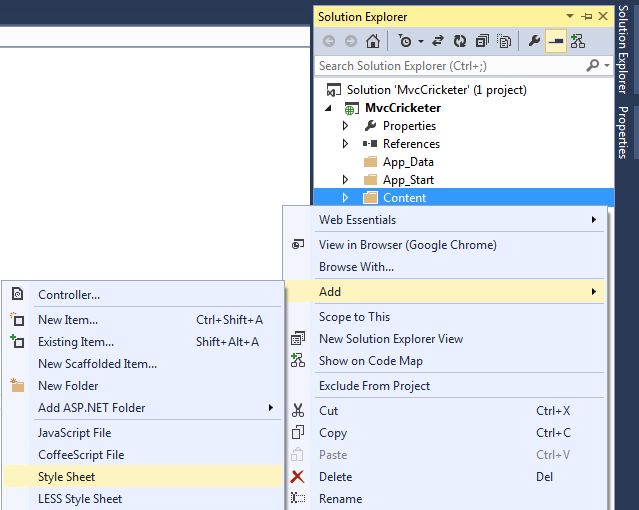Image resolution: width=639 pixels, height=510 pixels.
Task: Choose New Folder in the Add submenu
Action: [68, 386]
